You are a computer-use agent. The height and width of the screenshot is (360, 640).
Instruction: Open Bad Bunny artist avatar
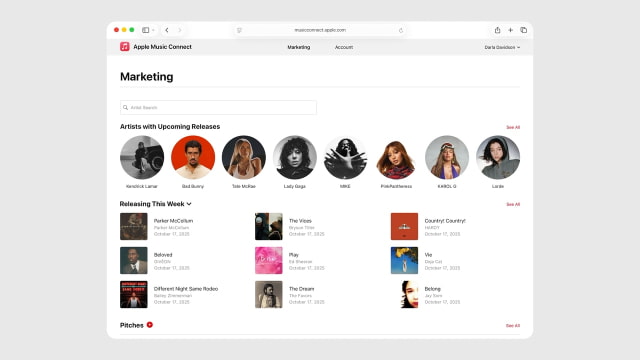tap(193, 158)
